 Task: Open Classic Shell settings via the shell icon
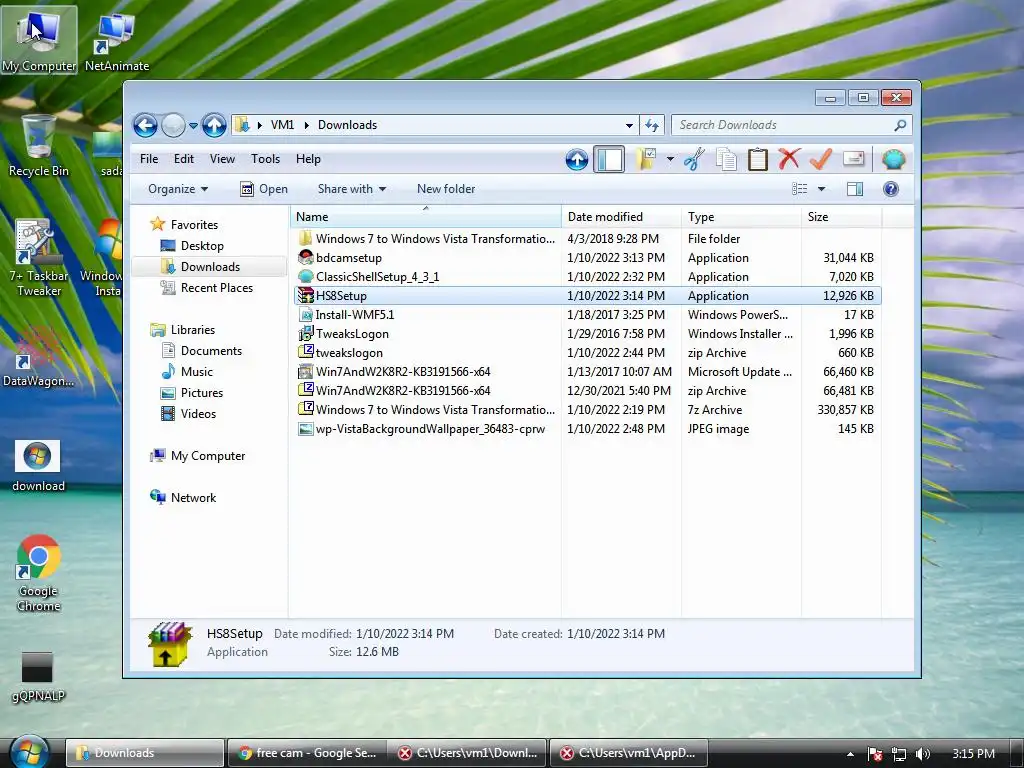pos(893,159)
